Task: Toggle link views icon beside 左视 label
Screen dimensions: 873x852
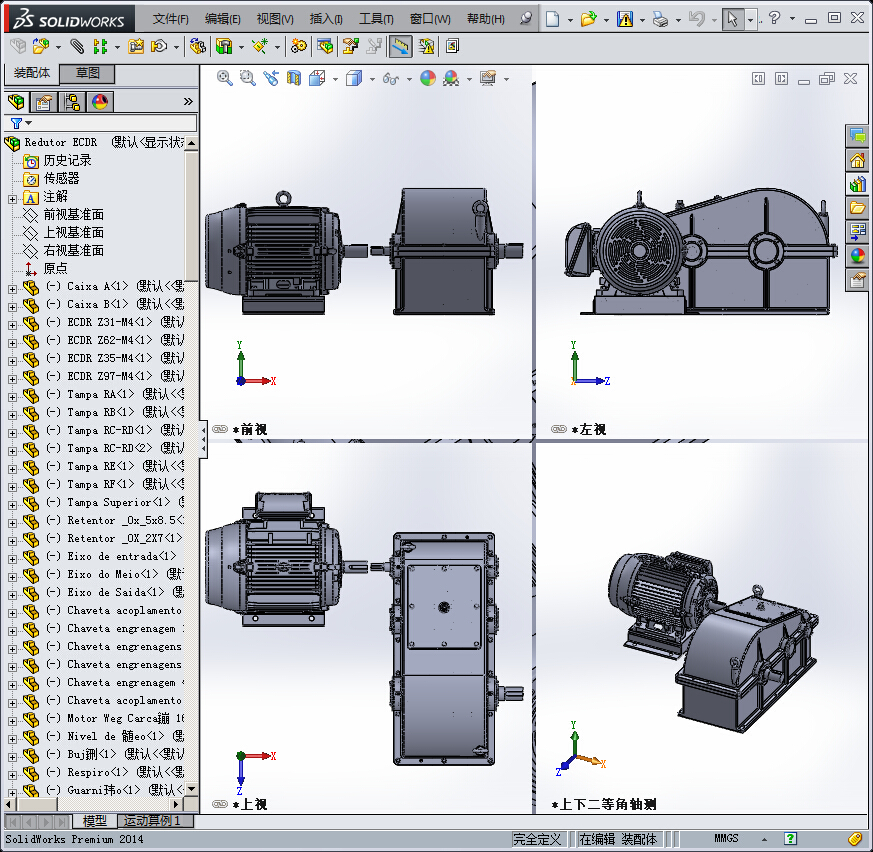Action: tap(559, 429)
